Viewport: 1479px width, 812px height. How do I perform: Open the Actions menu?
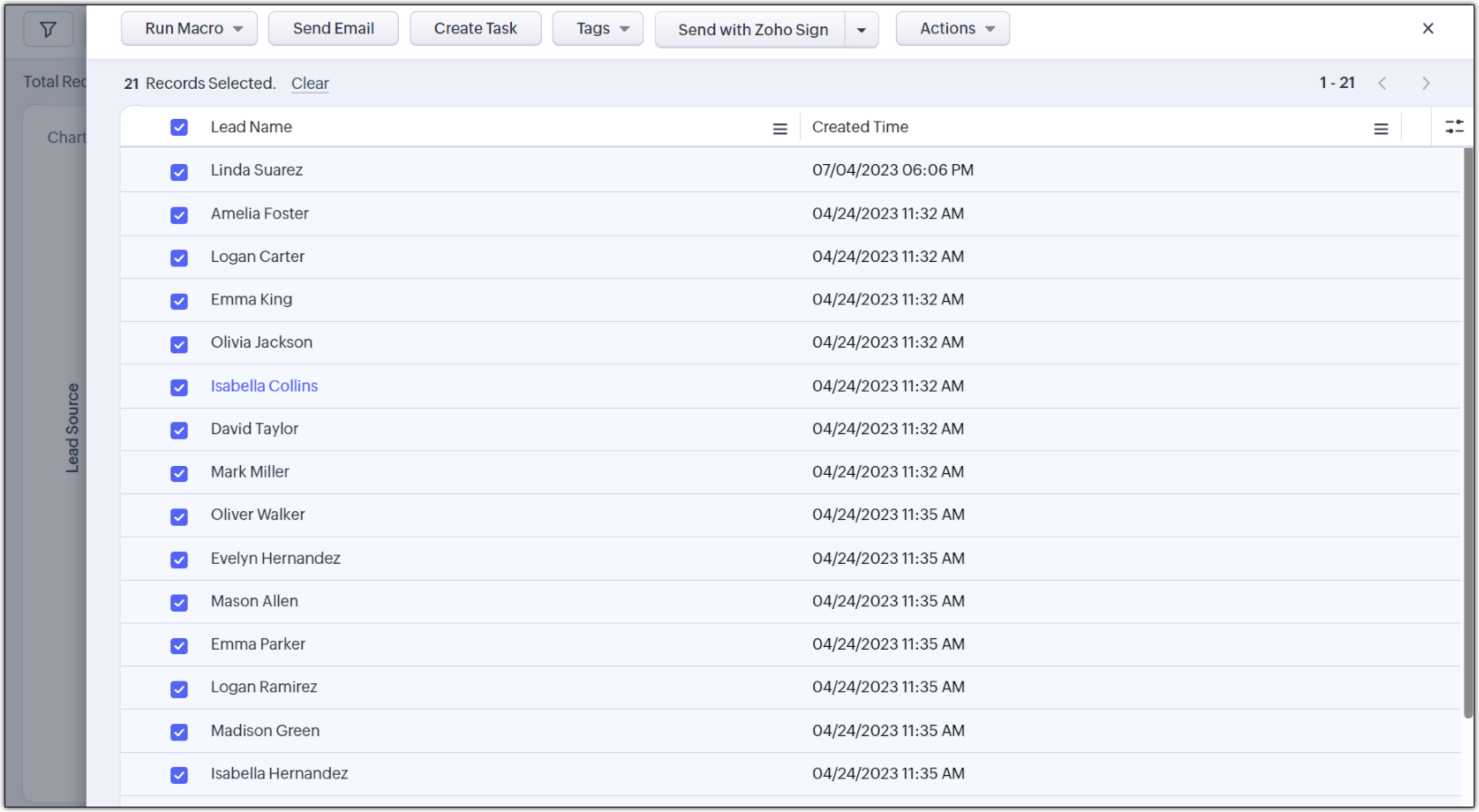[x=952, y=29]
